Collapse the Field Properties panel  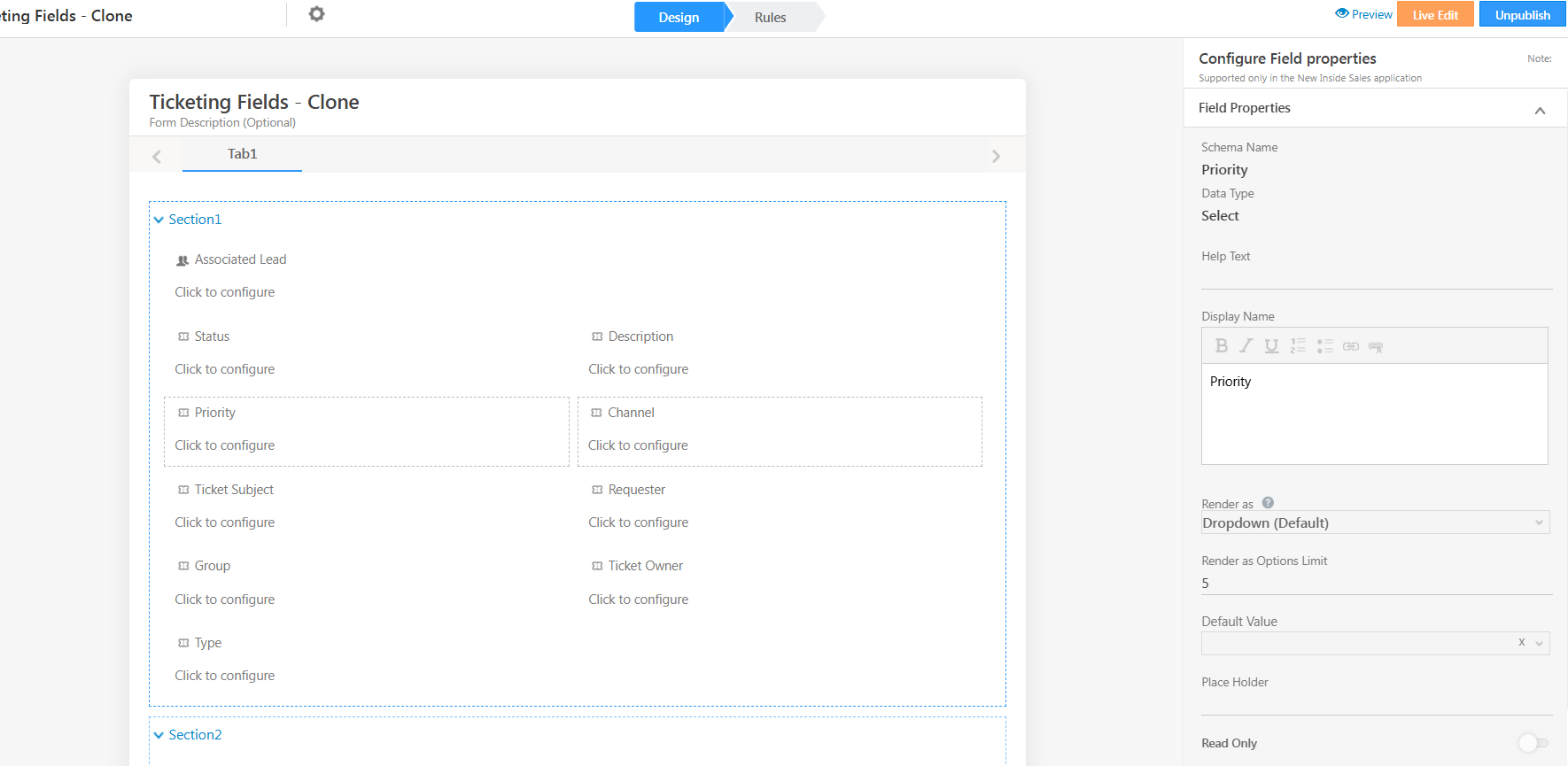pos(1540,110)
